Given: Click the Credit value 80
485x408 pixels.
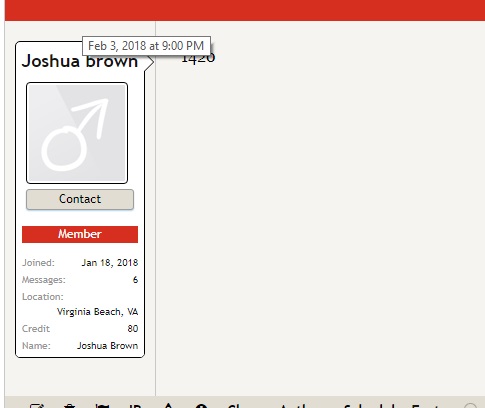Looking at the screenshot, I should [x=133, y=329].
